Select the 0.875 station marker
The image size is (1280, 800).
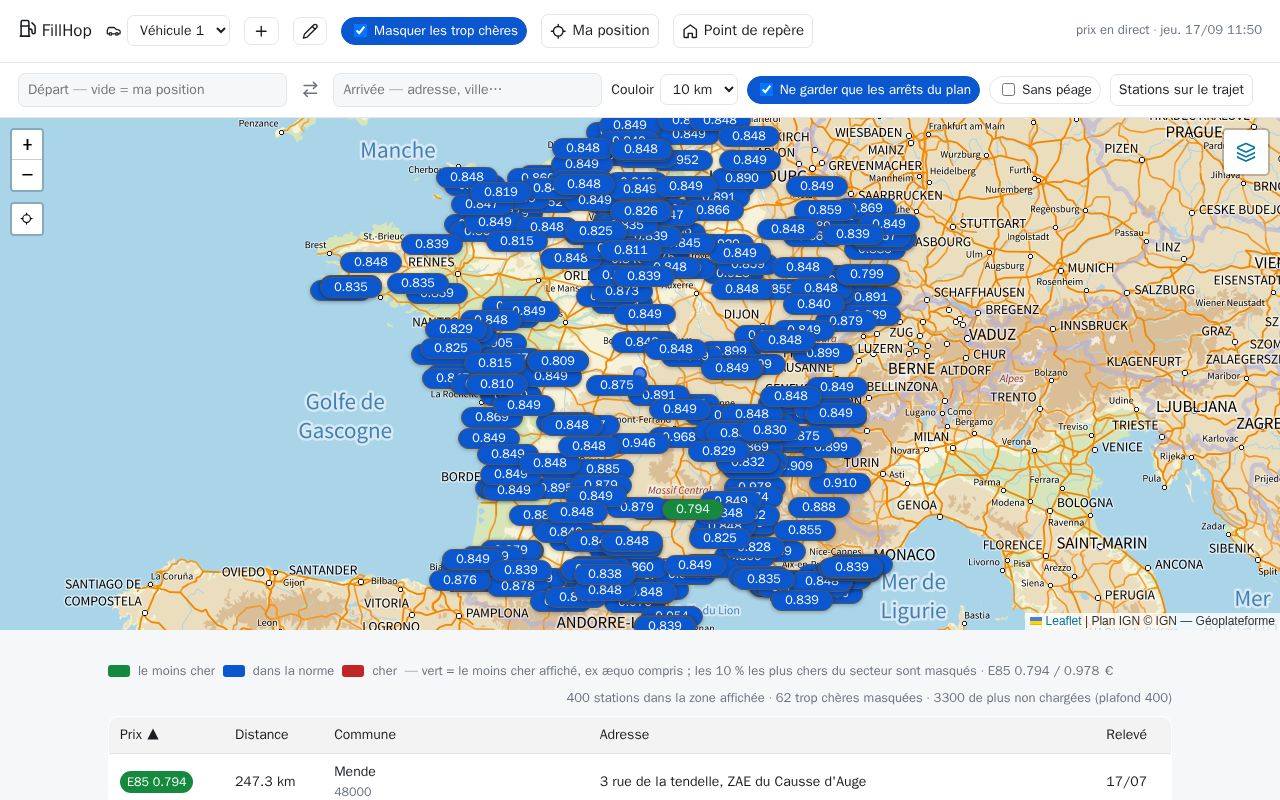(617, 385)
